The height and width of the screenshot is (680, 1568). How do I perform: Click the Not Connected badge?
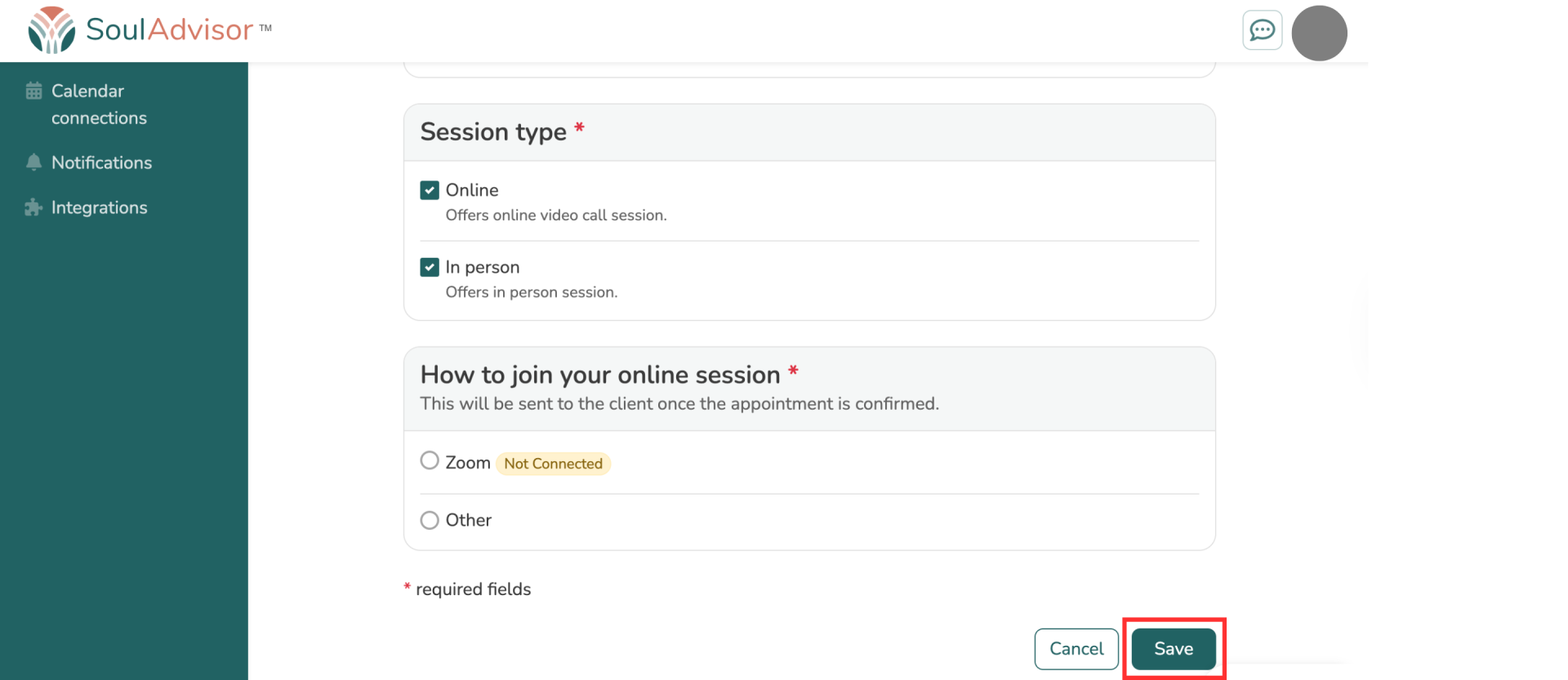coord(553,464)
